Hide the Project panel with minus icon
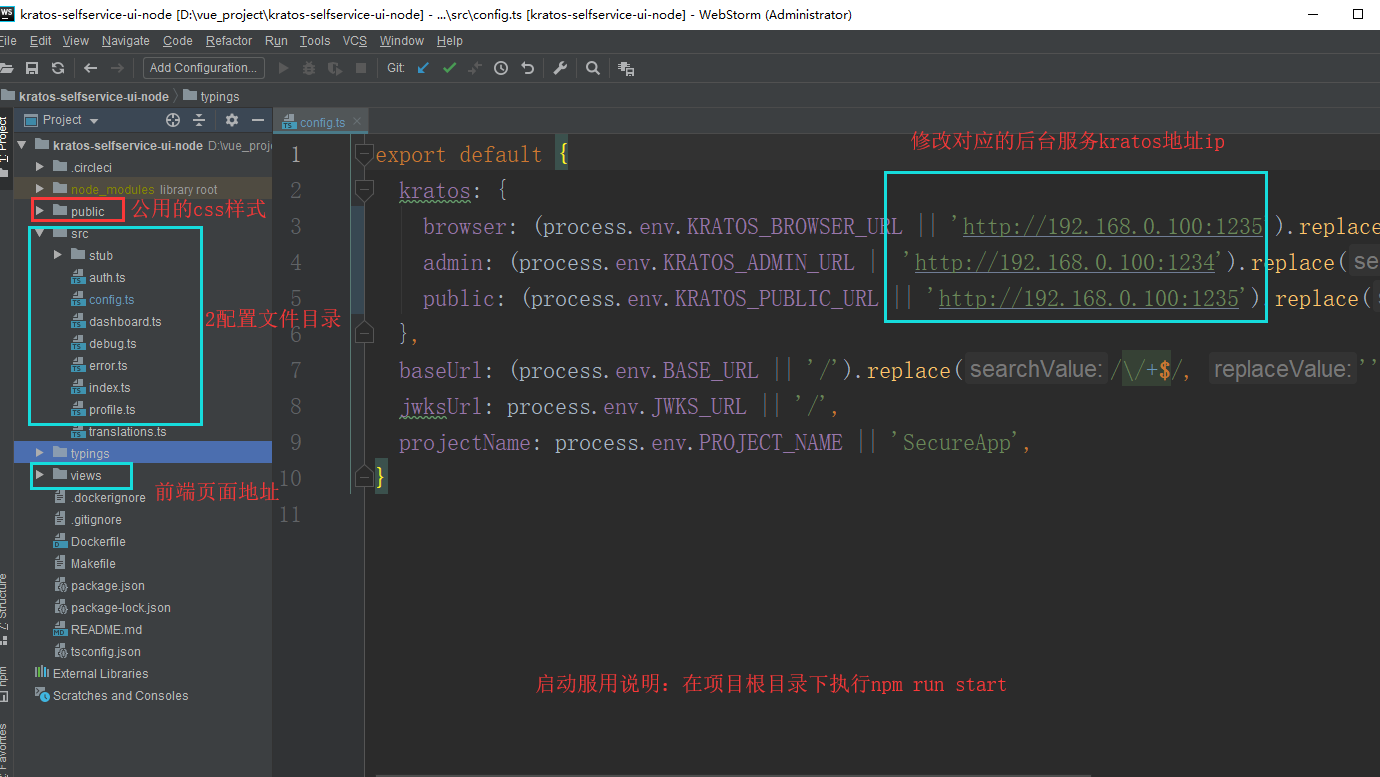 [x=258, y=120]
